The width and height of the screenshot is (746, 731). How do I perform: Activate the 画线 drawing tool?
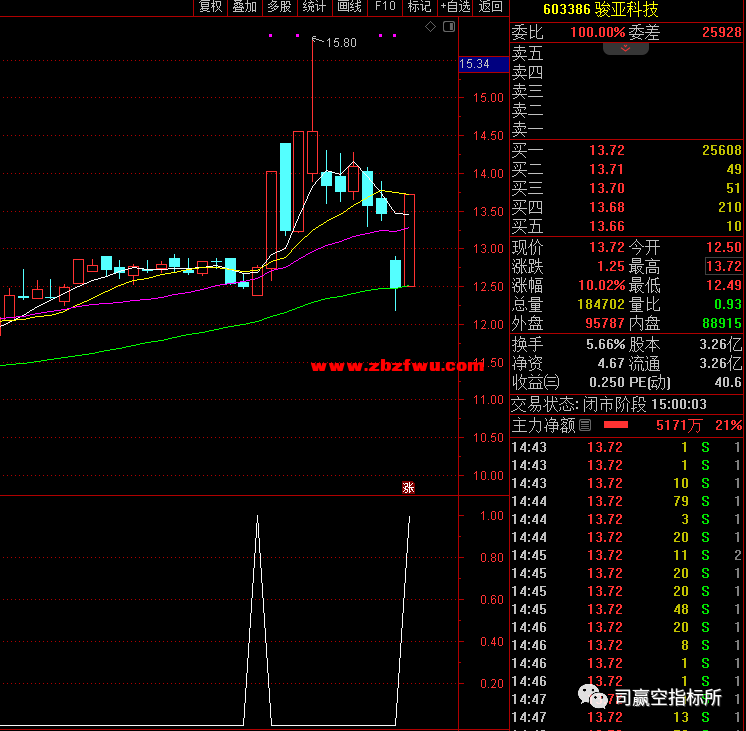click(349, 7)
